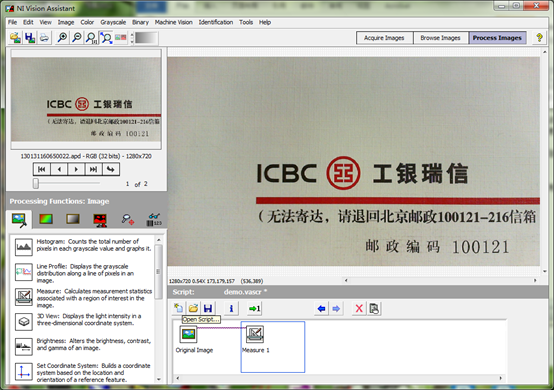Image resolution: width=554 pixels, height=390 pixels.
Task: Click the image navigation slider handle
Action: [36, 183]
